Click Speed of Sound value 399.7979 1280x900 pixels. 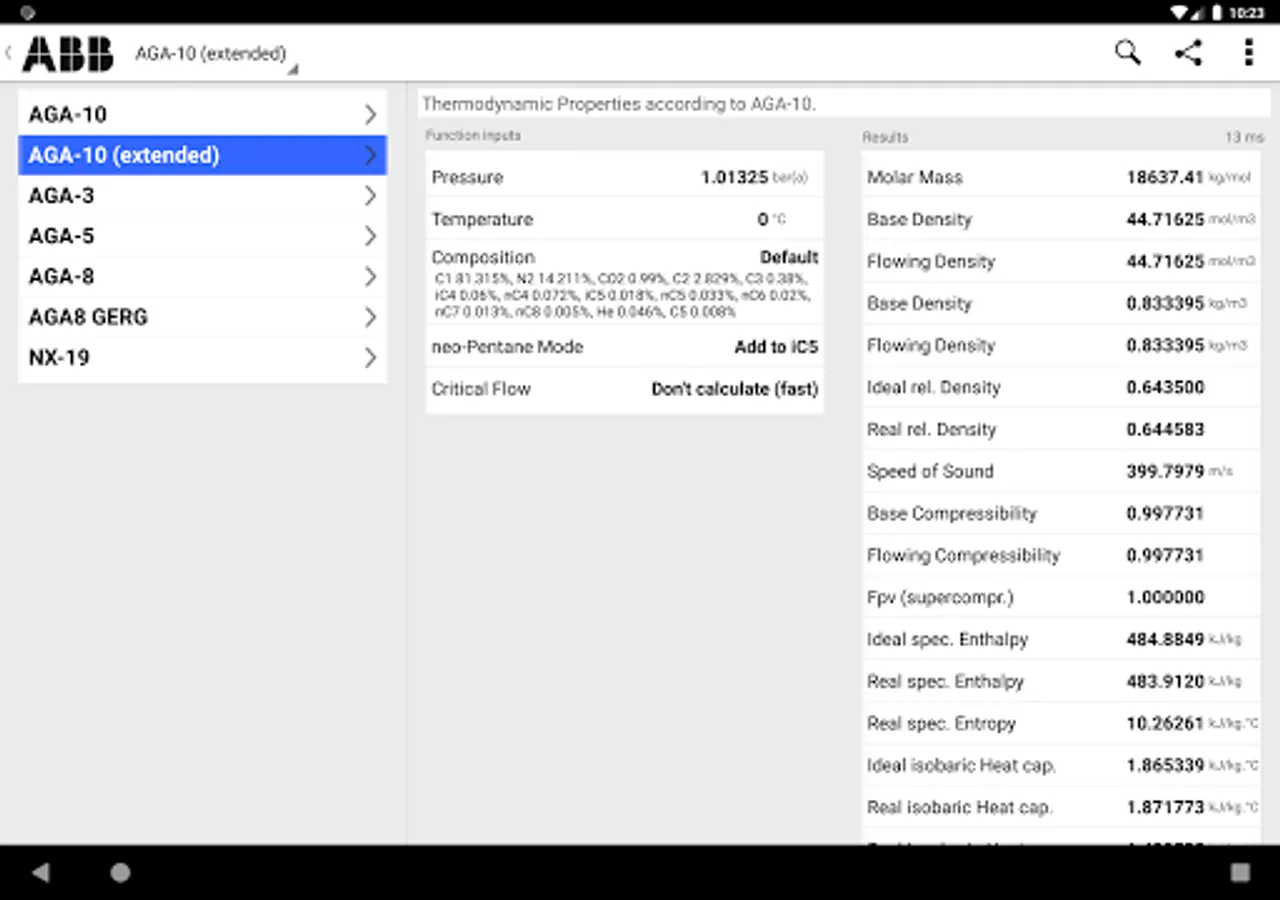(1165, 471)
